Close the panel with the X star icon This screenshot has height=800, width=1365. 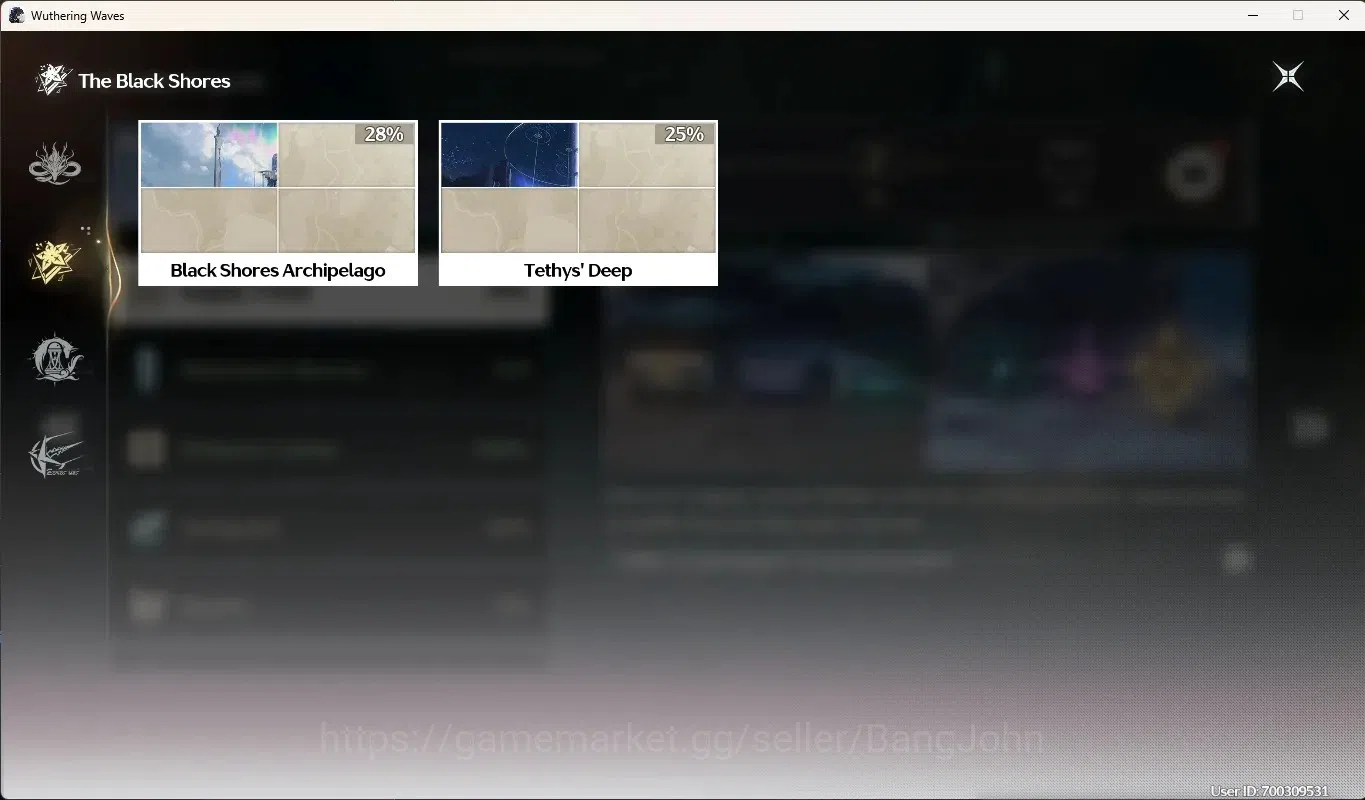coord(1288,77)
